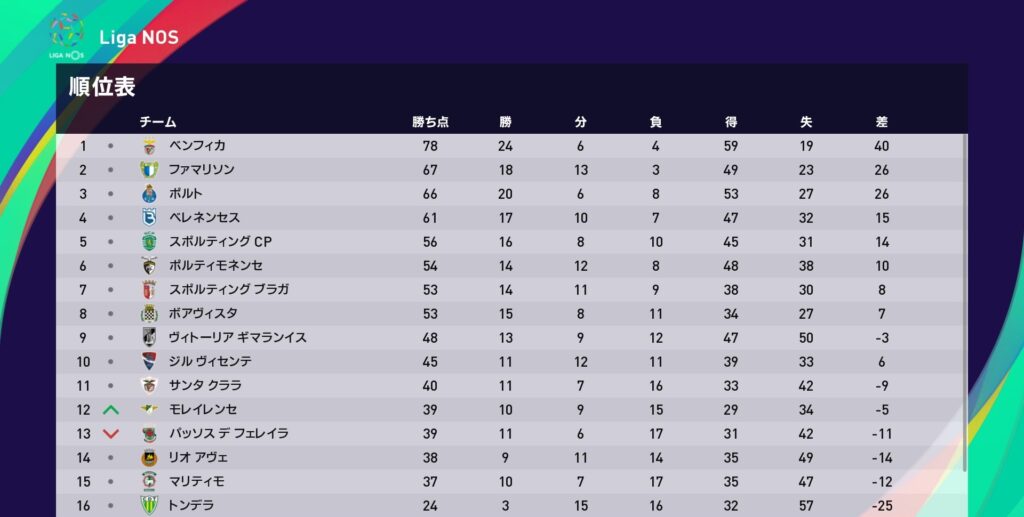Select the チーム column header

[158, 122]
